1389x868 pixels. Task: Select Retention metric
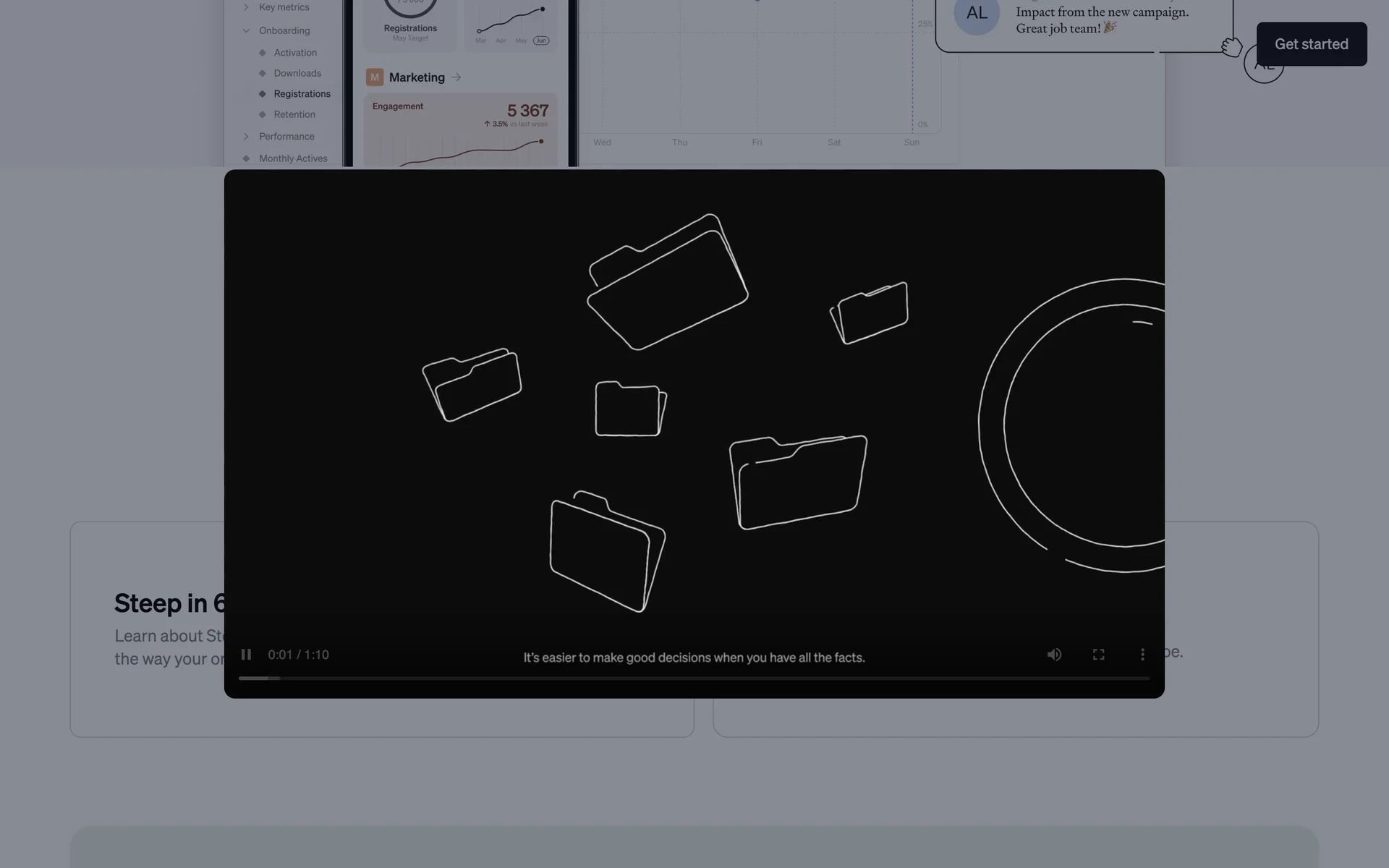[294, 114]
